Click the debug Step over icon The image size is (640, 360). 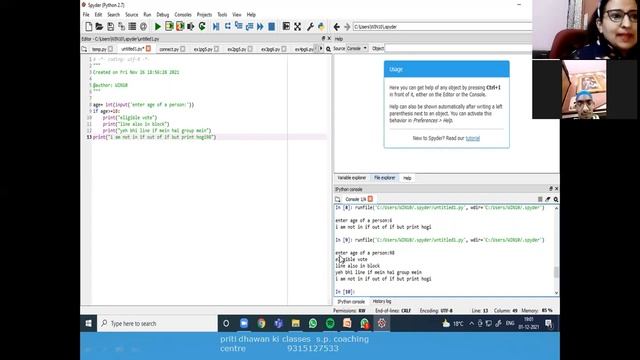(x=227, y=27)
